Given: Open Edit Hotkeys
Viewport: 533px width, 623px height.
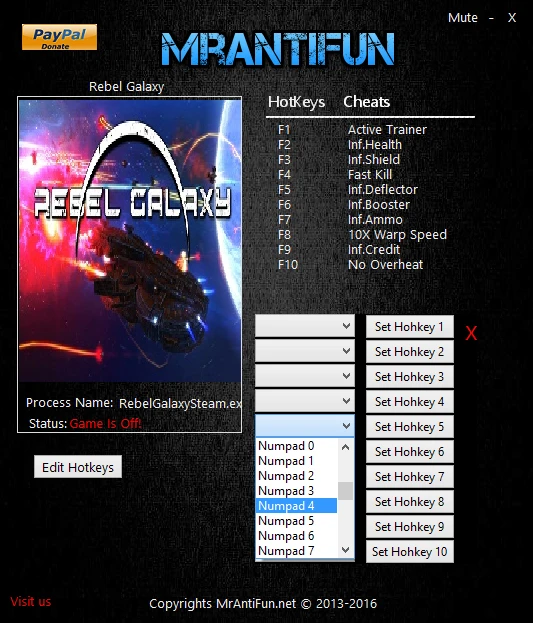Looking at the screenshot, I should pos(78,467).
